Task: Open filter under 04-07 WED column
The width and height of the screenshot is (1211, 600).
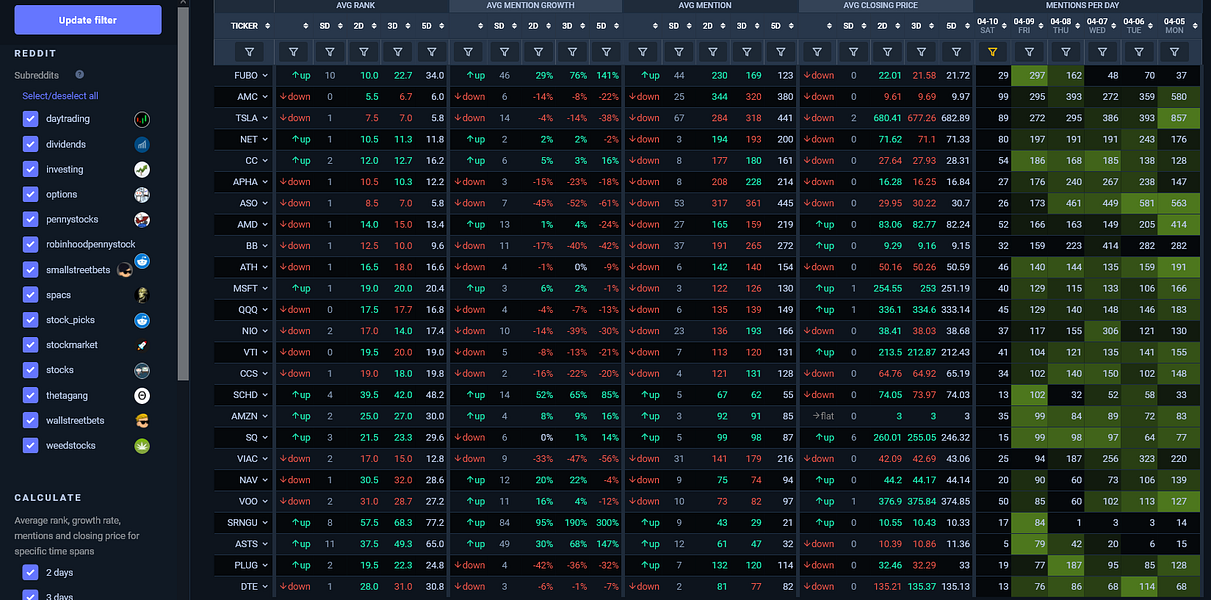Action: (x=1102, y=51)
